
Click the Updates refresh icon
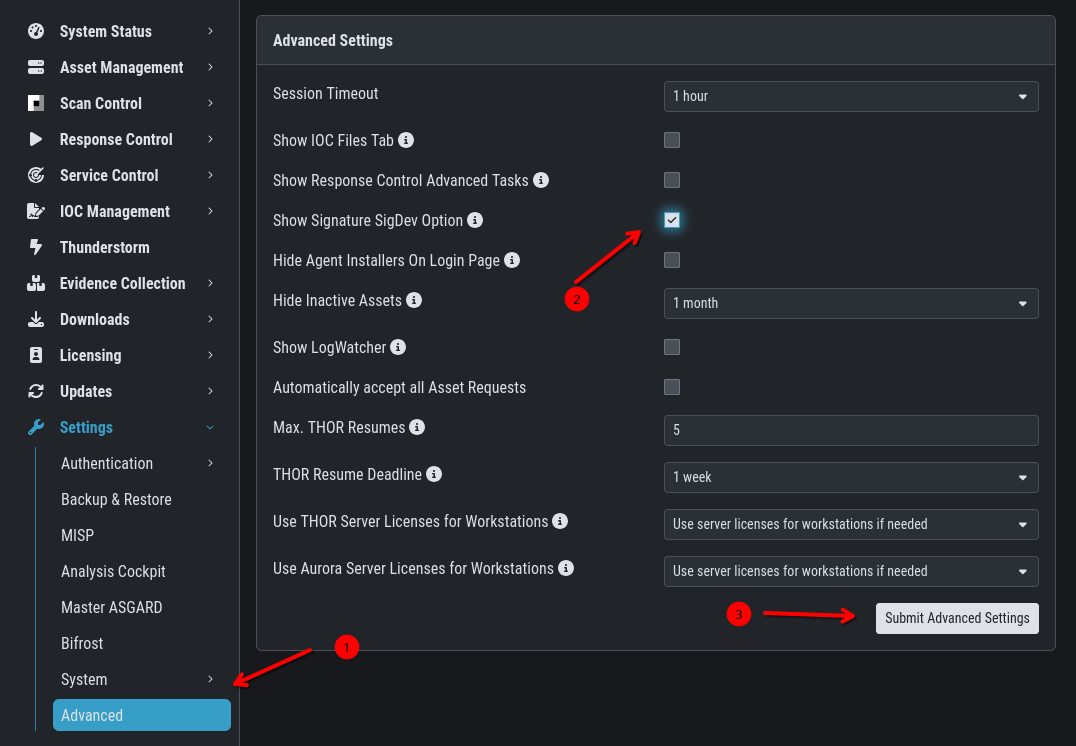click(x=36, y=391)
